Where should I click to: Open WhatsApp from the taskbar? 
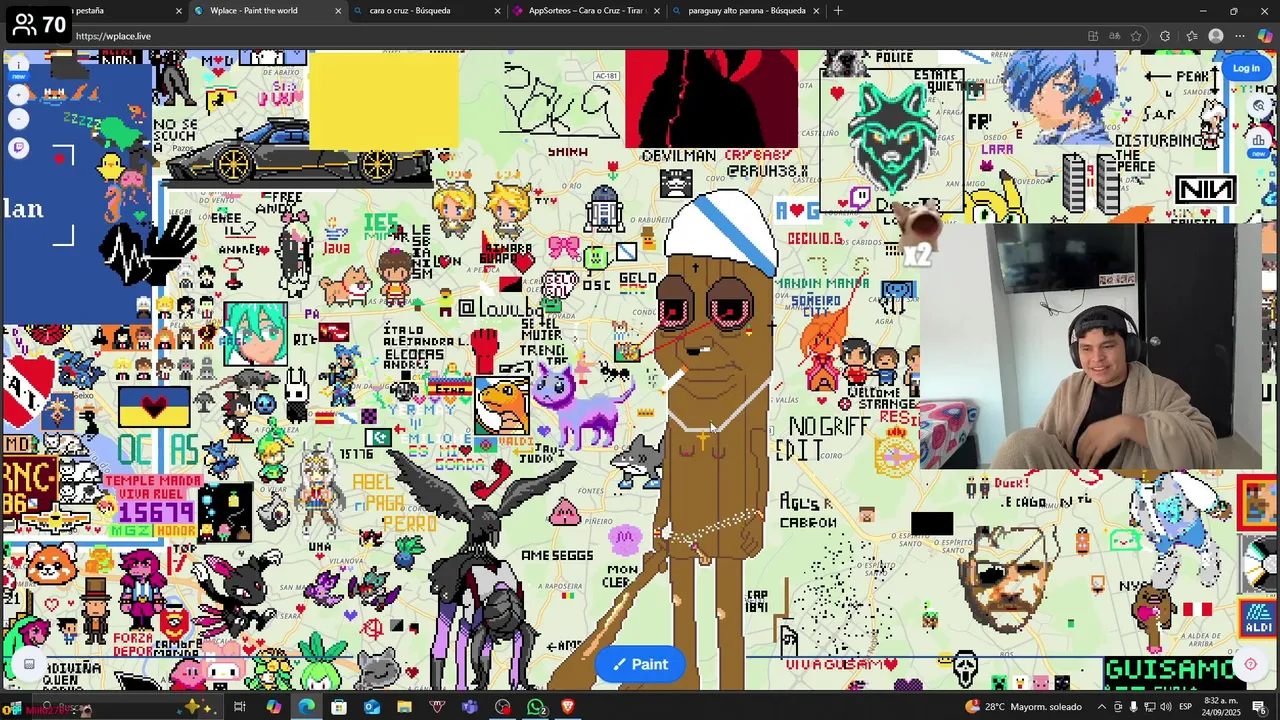(x=536, y=708)
